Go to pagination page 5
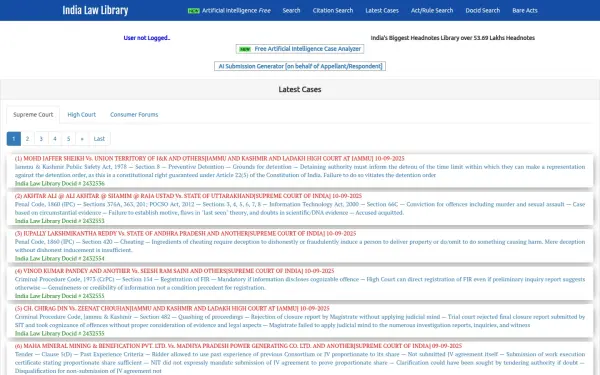Screen dimensions: 600x375 [x=68, y=139]
